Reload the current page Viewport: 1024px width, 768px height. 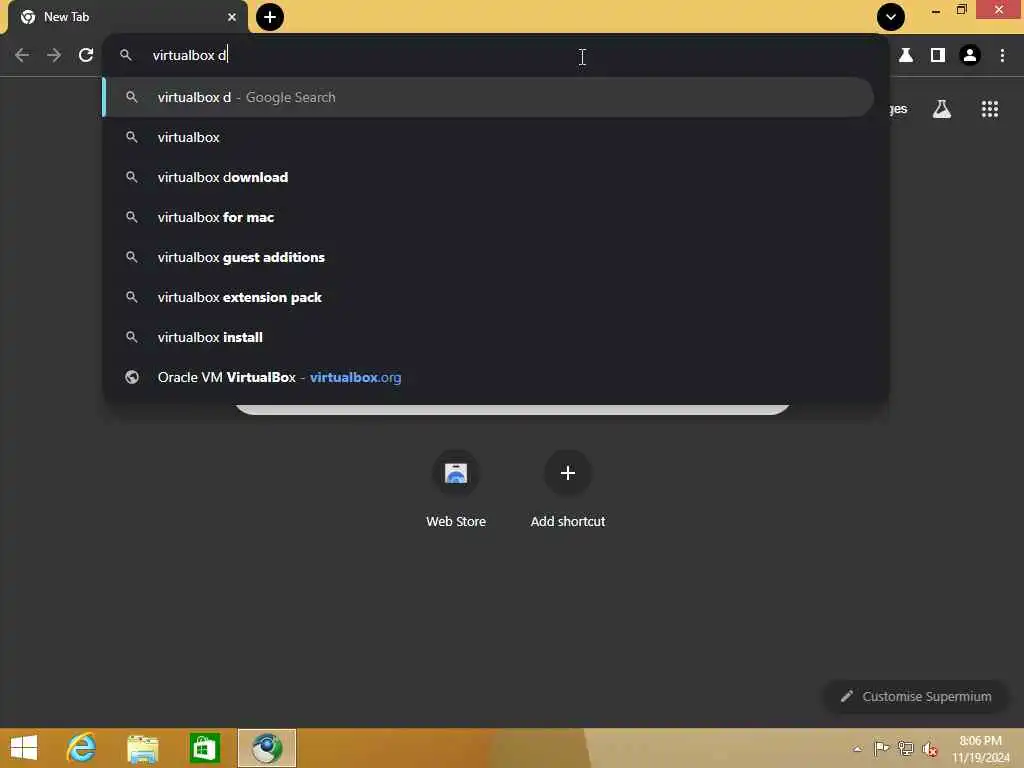(x=86, y=56)
